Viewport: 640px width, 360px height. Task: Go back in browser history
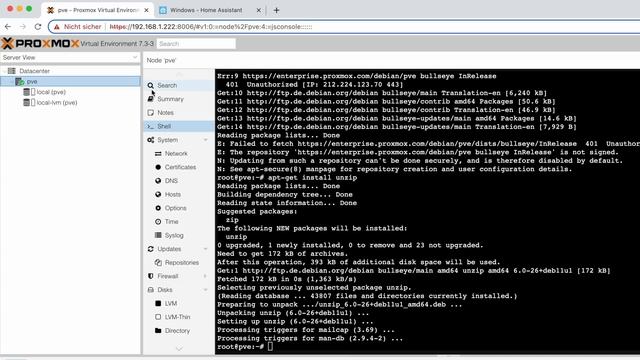[8, 27]
